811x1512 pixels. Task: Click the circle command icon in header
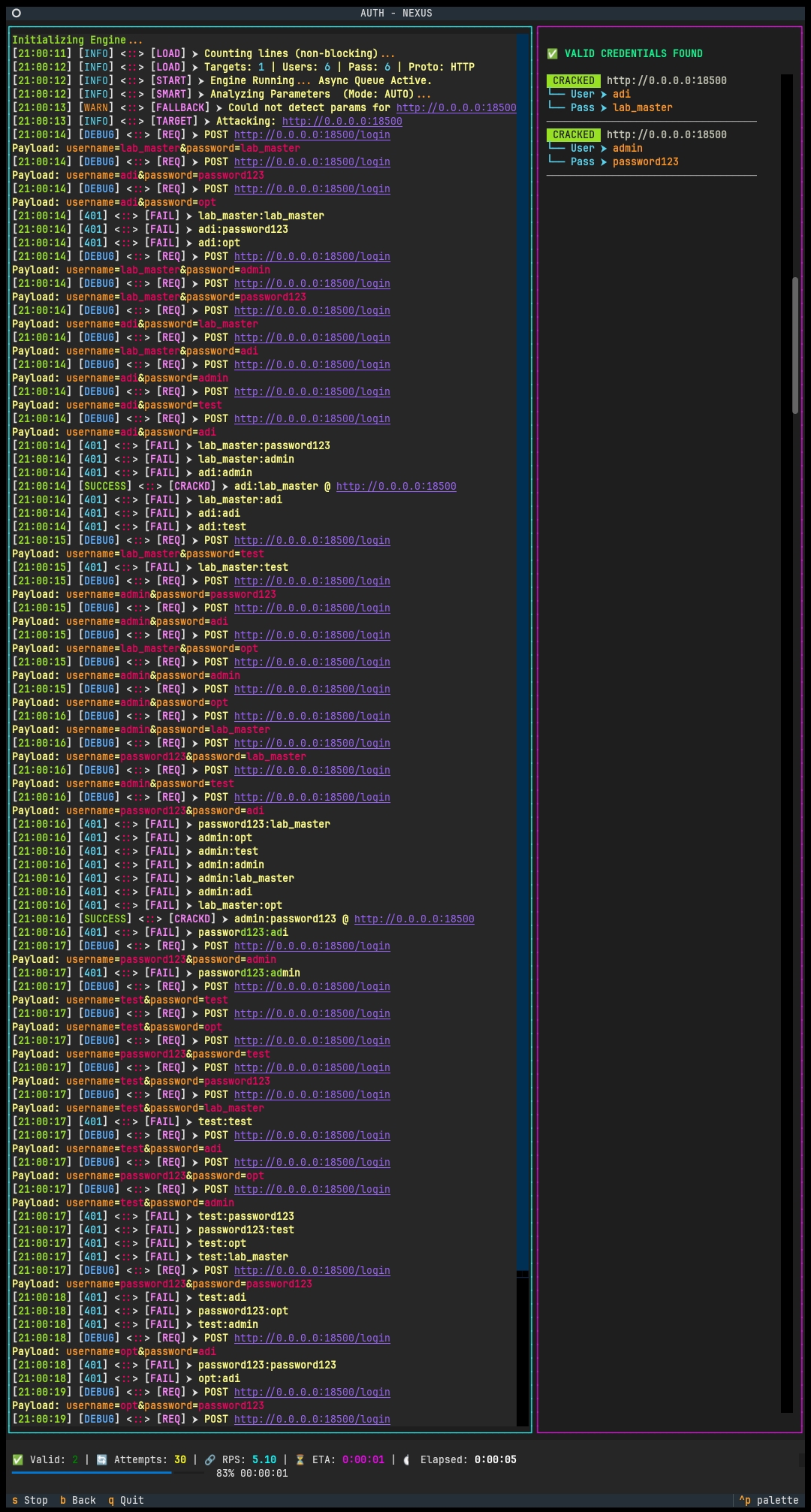click(x=17, y=13)
